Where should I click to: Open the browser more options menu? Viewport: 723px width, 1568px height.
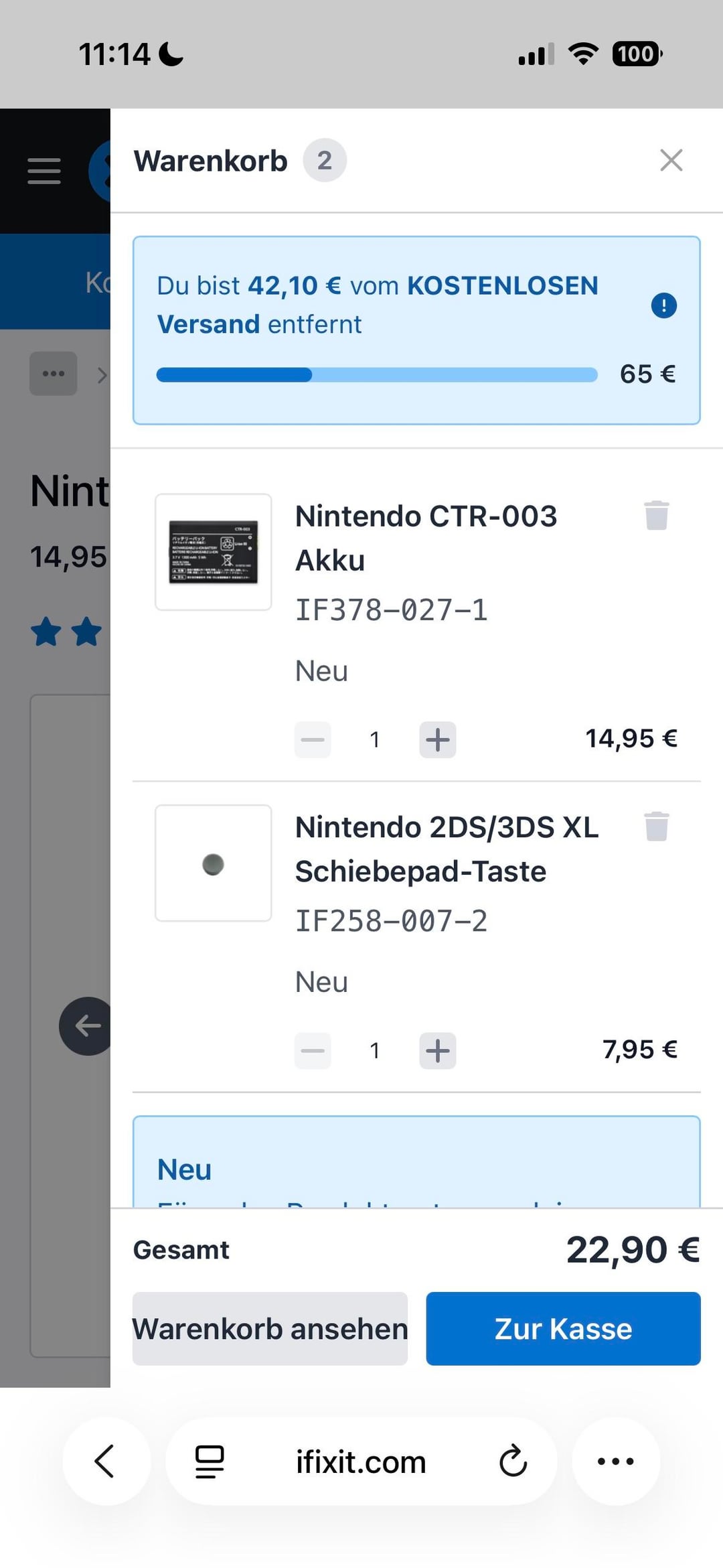click(x=615, y=1461)
